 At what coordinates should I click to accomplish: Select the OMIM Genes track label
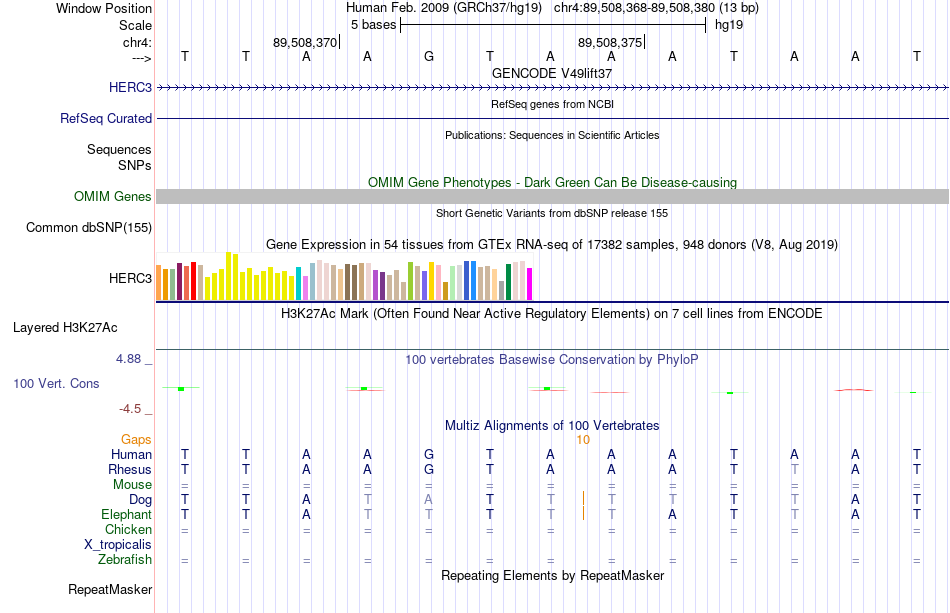click(113, 196)
